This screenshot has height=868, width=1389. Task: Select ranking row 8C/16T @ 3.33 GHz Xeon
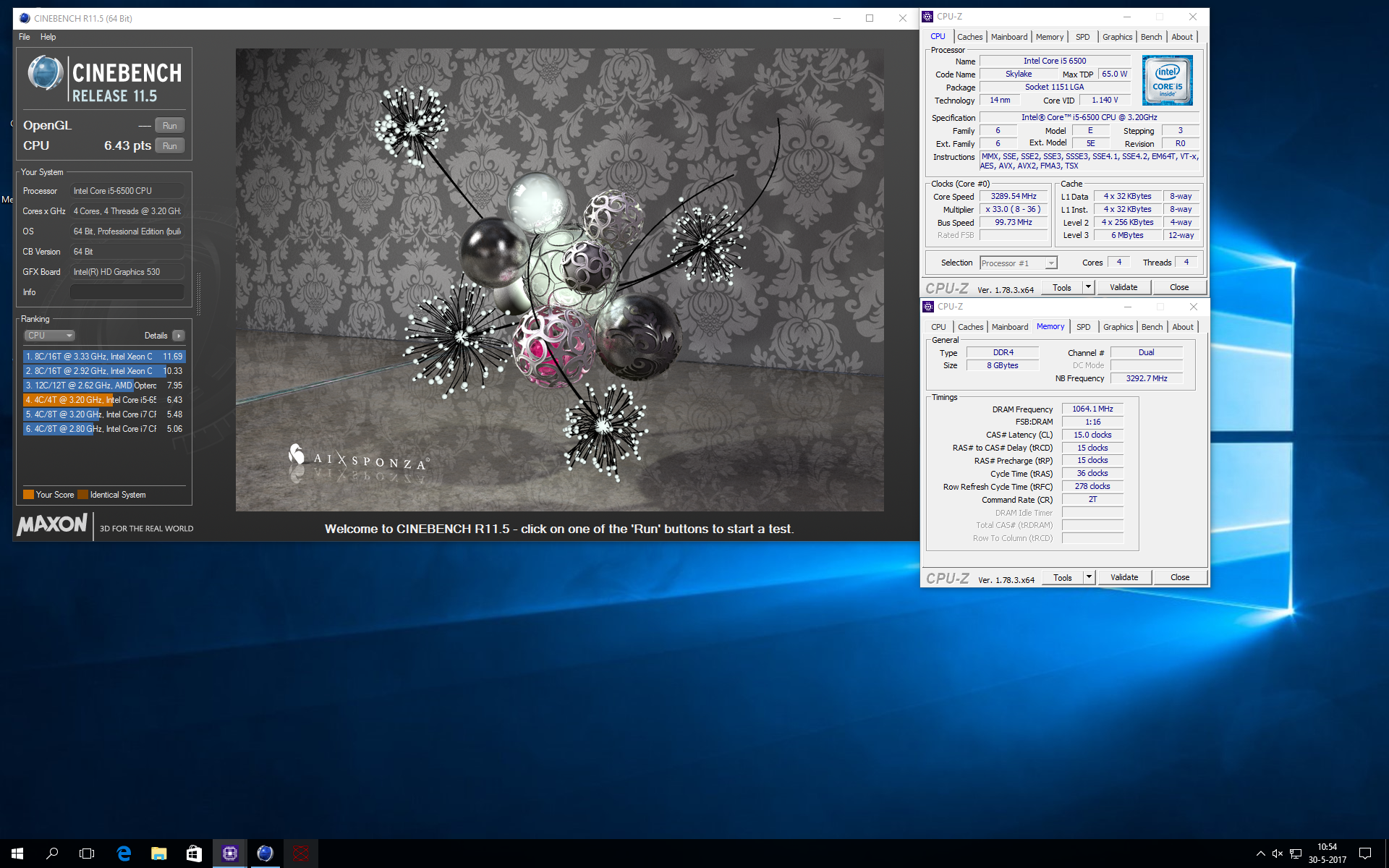tap(104, 357)
